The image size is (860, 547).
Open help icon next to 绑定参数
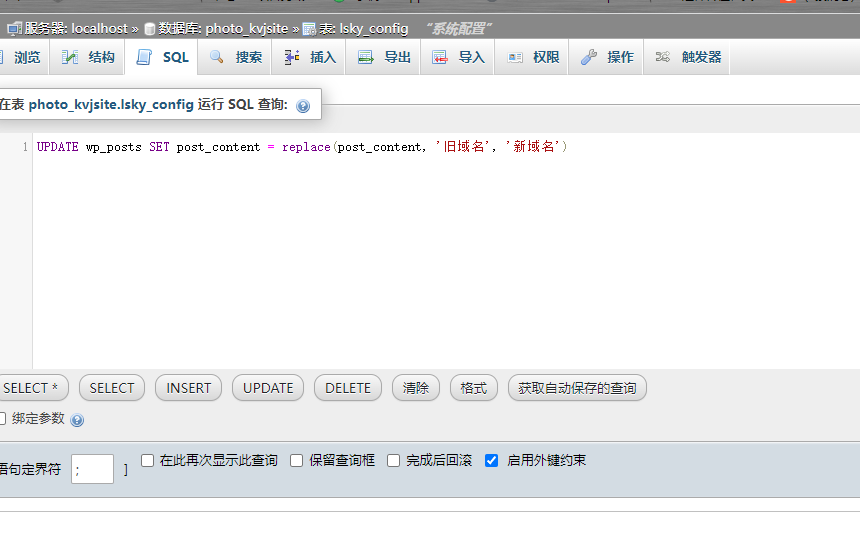point(77,420)
